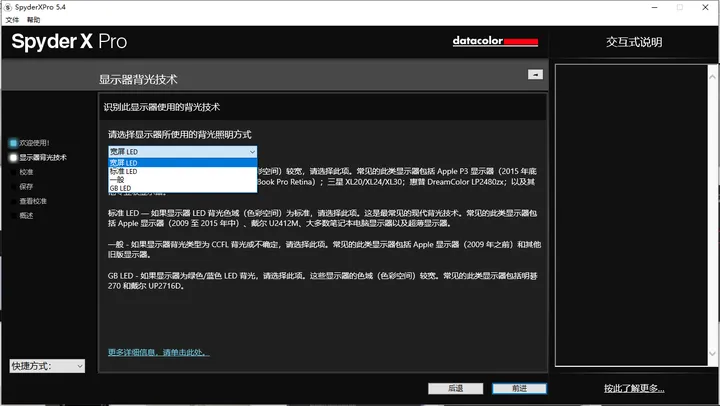
Task: Open the 文件 menu
Action: coord(12,20)
